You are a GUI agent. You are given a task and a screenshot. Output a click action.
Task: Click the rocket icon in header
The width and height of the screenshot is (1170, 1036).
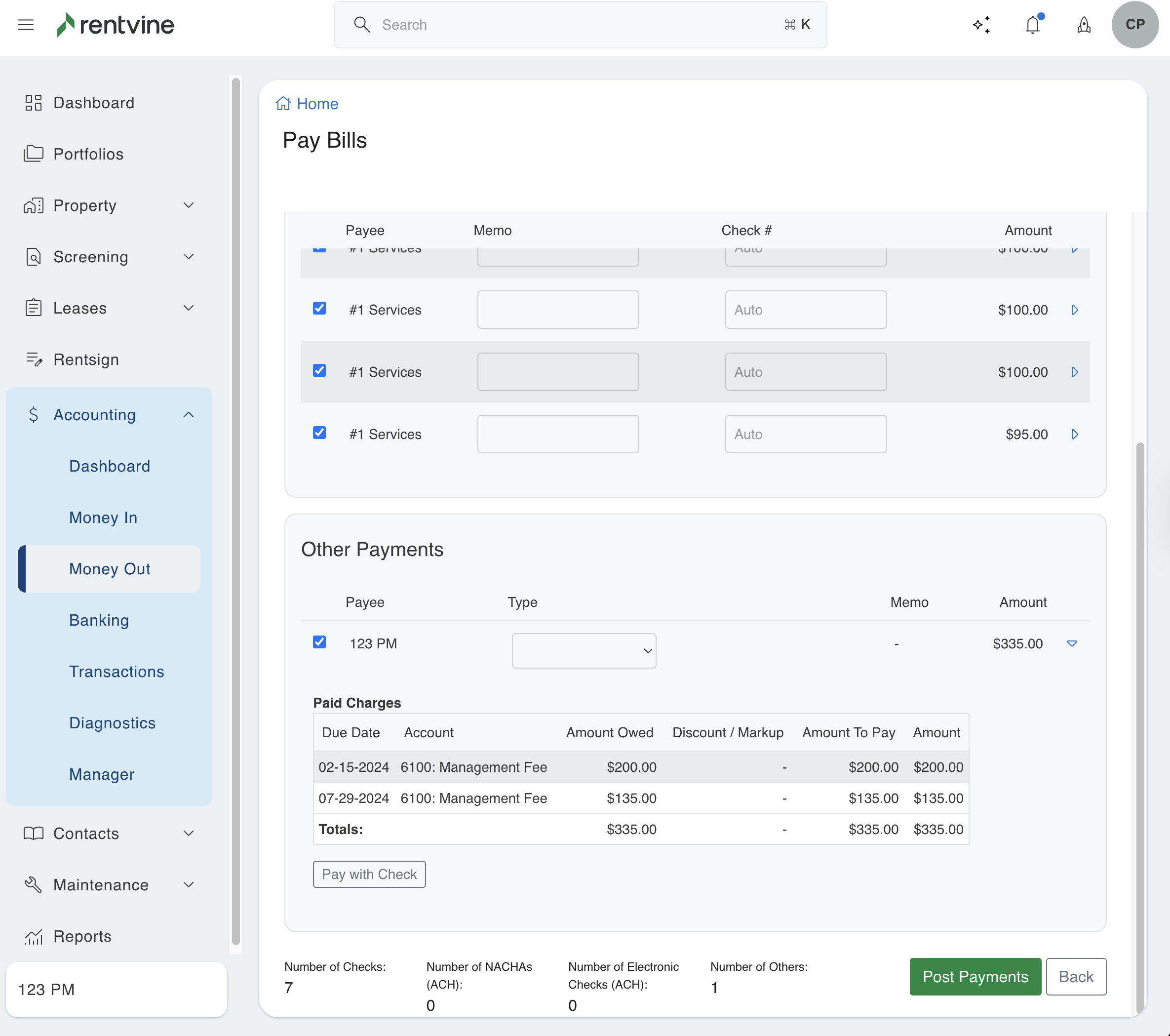point(1084,25)
